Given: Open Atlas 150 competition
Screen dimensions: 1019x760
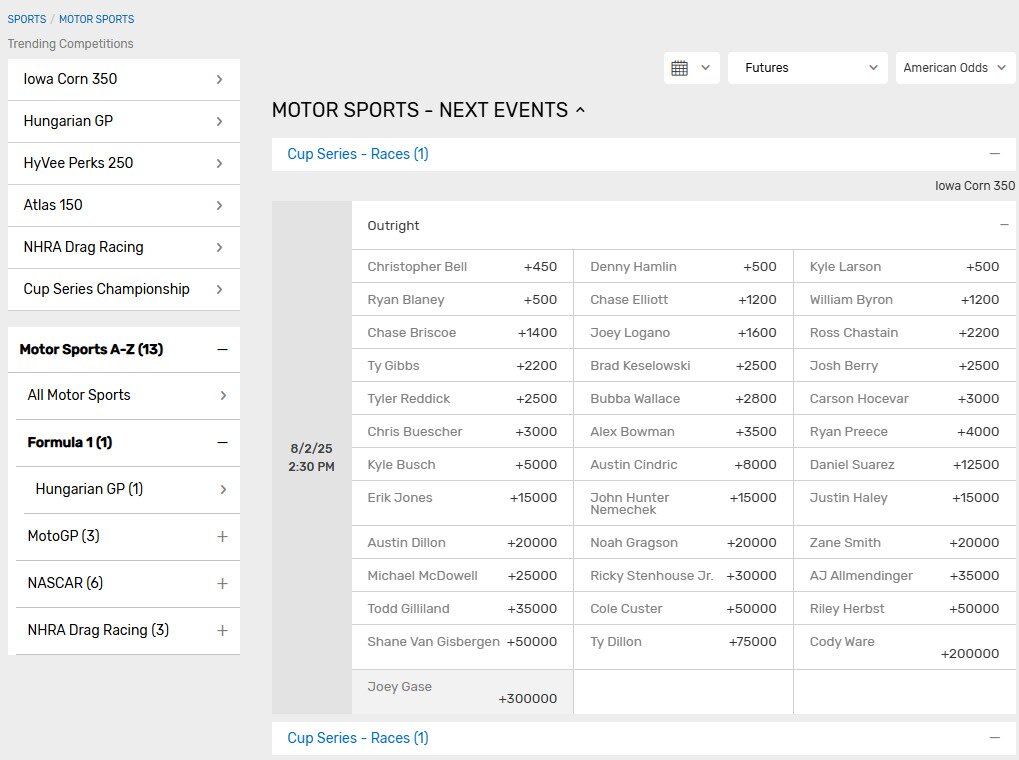Looking at the screenshot, I should [x=123, y=205].
